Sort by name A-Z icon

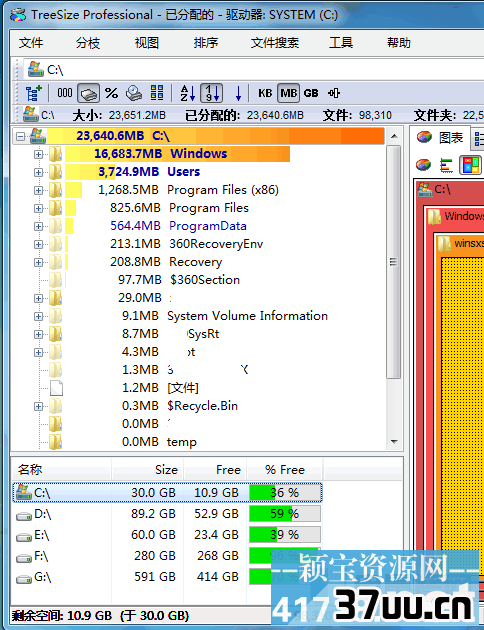188,93
